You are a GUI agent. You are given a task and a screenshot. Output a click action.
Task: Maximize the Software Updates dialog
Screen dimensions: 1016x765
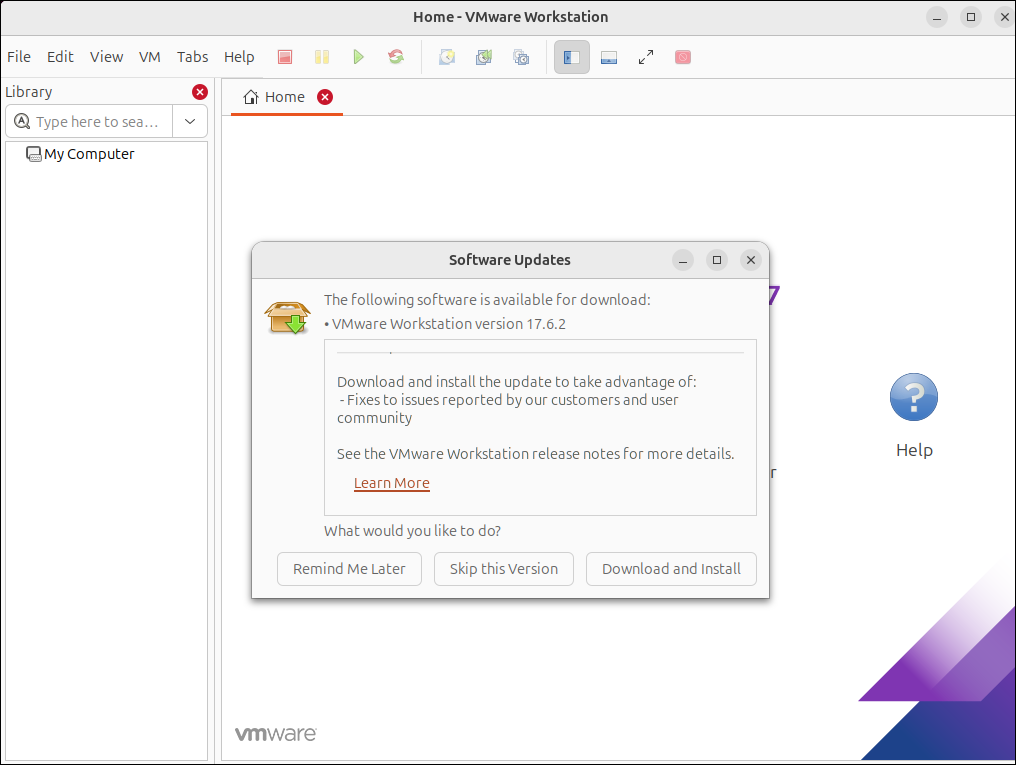point(717,260)
